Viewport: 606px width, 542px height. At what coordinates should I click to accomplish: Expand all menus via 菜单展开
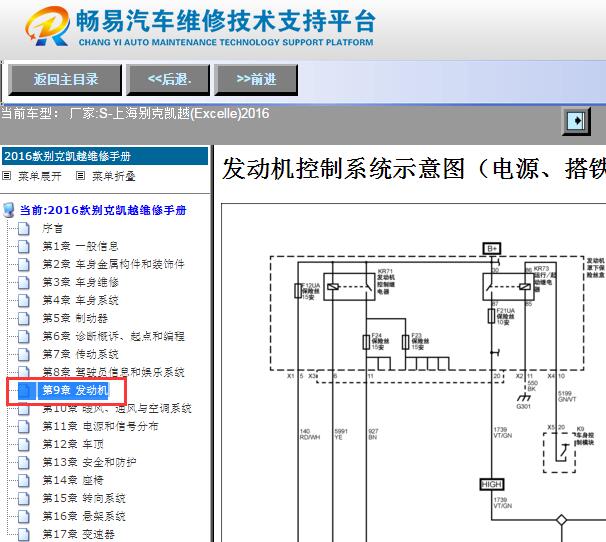tap(39, 176)
